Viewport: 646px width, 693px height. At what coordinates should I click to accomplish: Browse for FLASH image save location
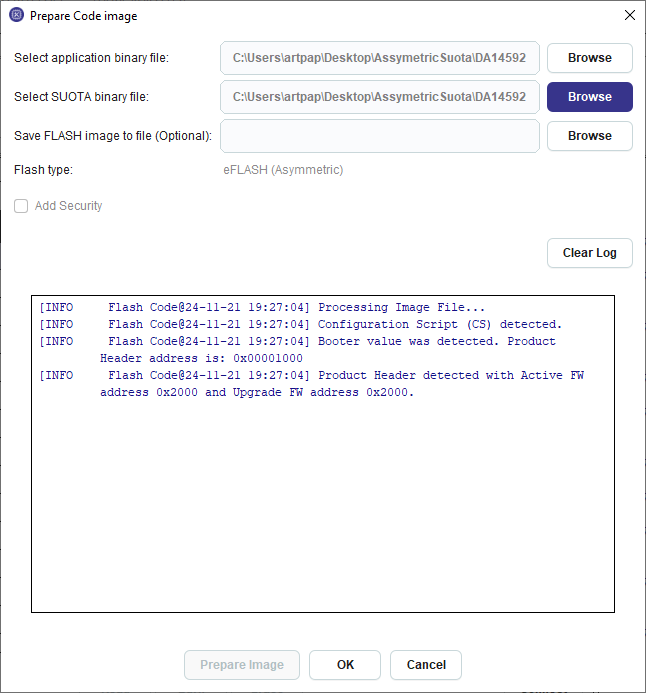pos(589,136)
